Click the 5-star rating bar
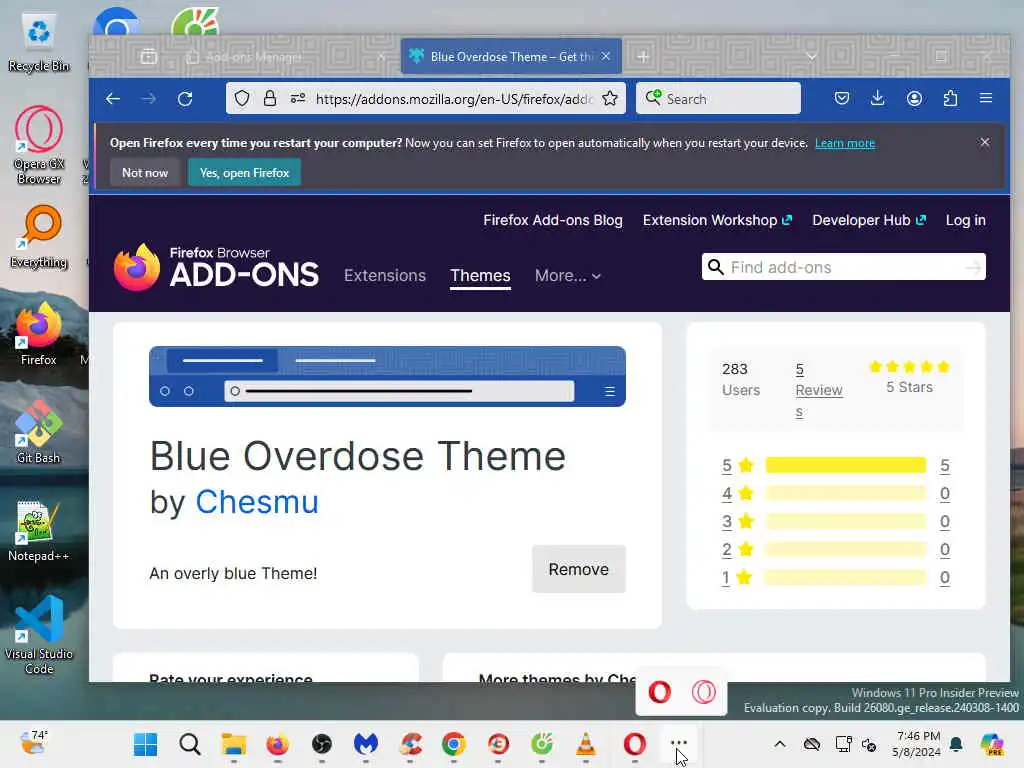Image resolution: width=1024 pixels, height=768 pixels. (x=846, y=465)
